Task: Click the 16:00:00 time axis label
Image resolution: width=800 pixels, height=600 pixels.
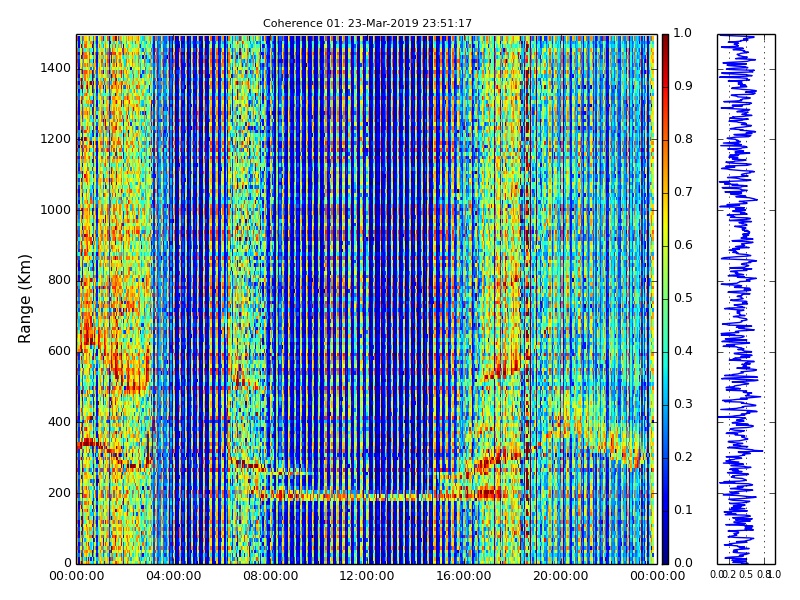Action: pos(464,577)
